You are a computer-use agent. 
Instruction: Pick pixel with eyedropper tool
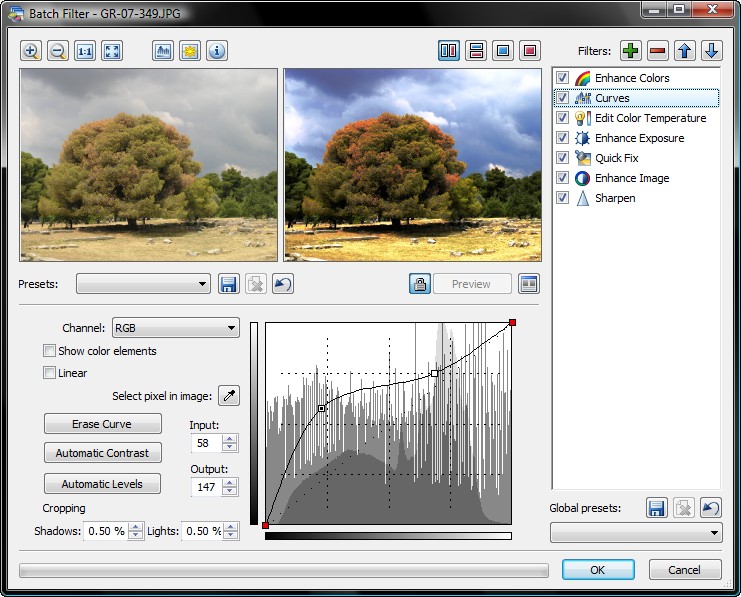point(229,396)
